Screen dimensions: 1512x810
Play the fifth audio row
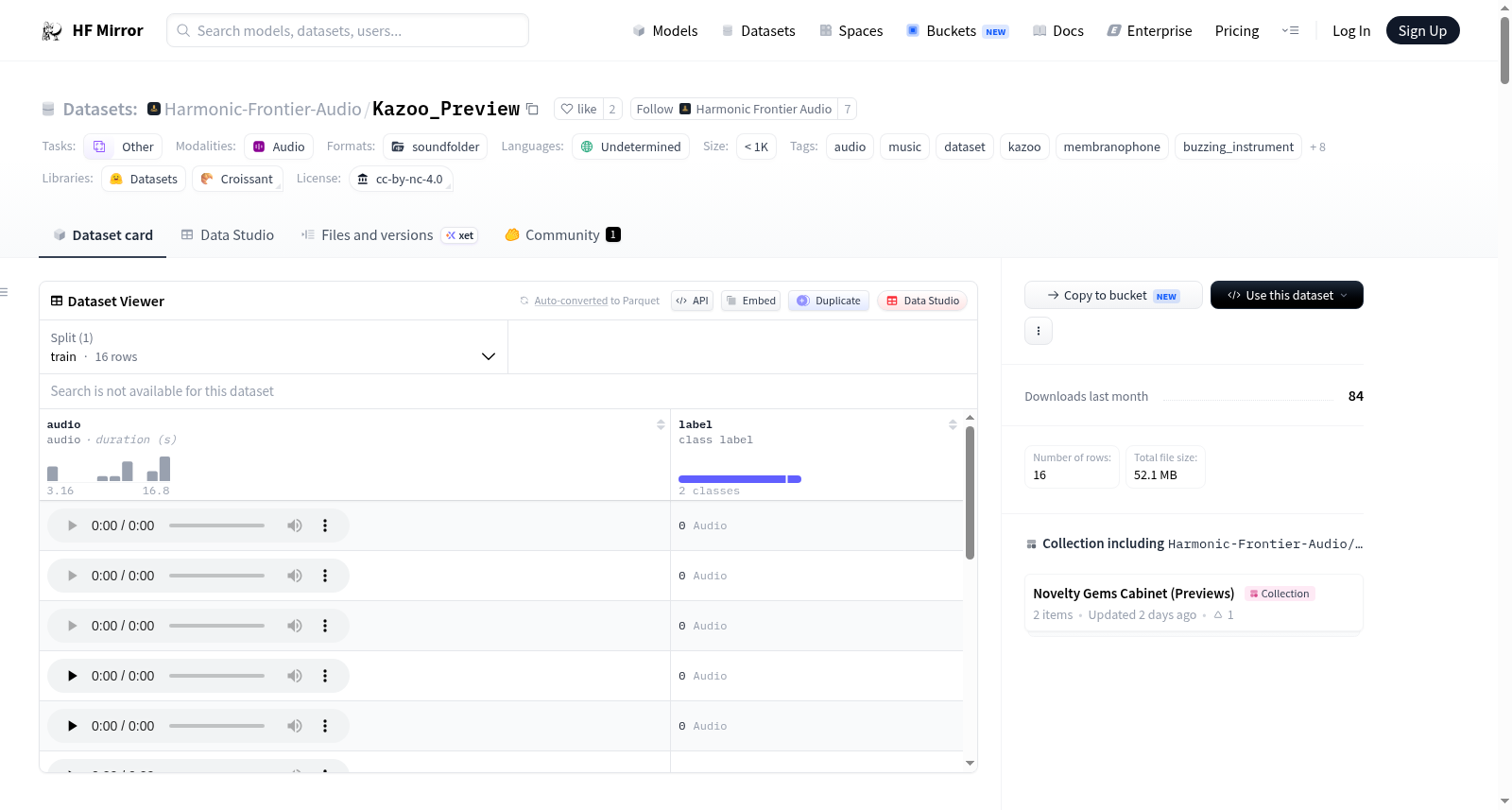[73, 726]
